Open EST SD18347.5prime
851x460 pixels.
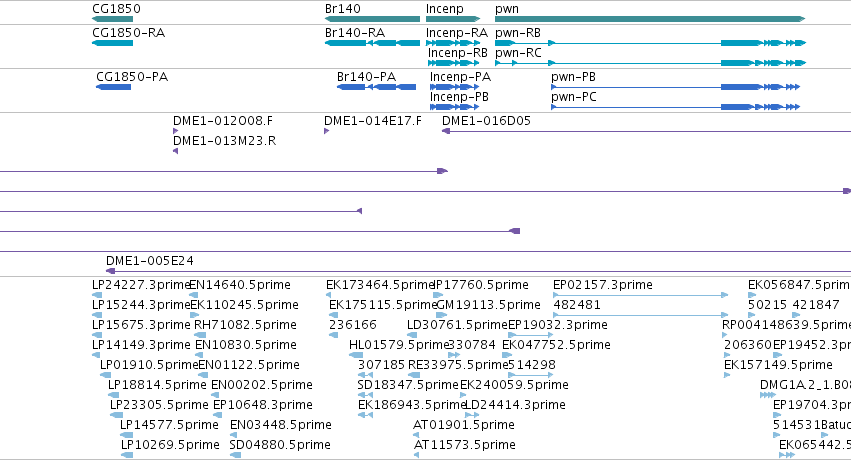tap(408, 385)
